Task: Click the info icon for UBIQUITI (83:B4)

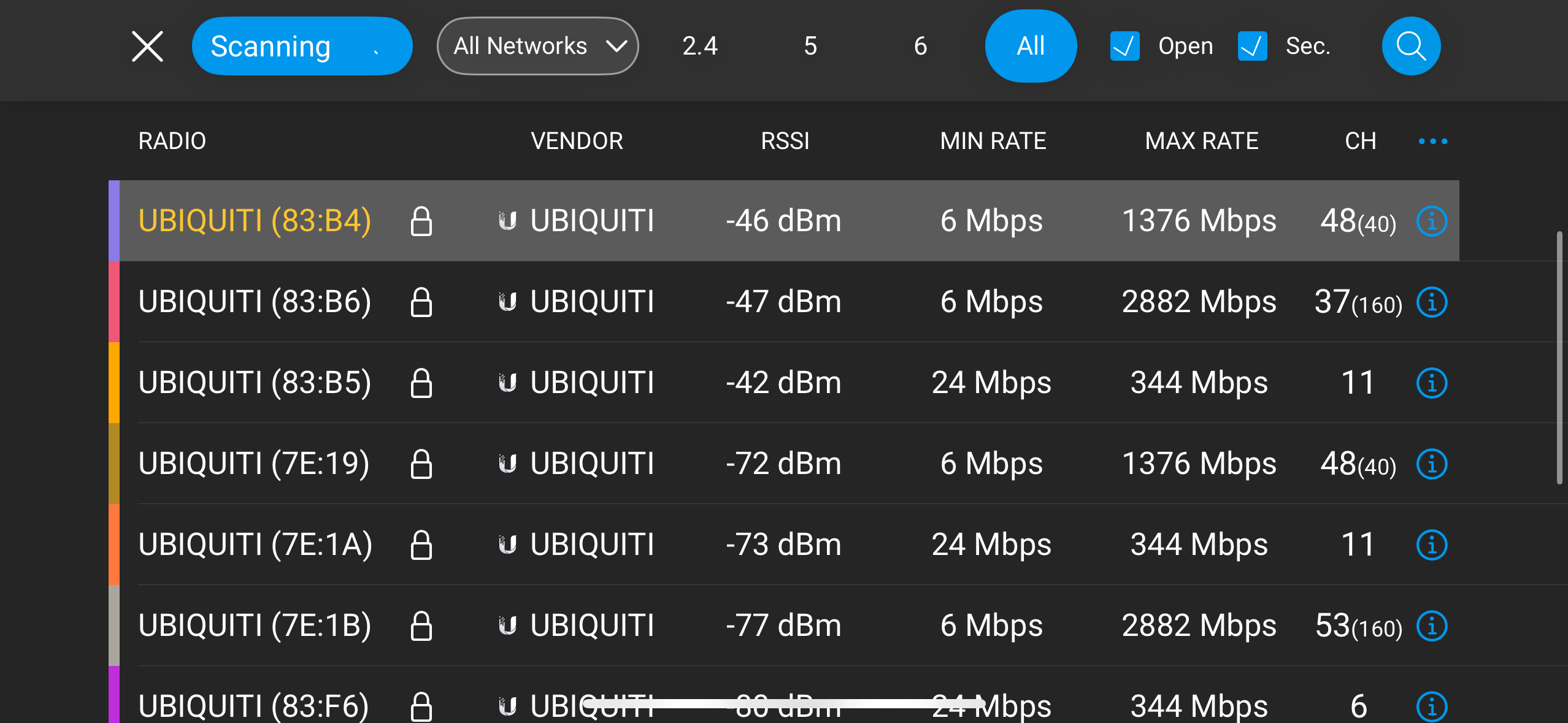Action: pyautogui.click(x=1431, y=221)
